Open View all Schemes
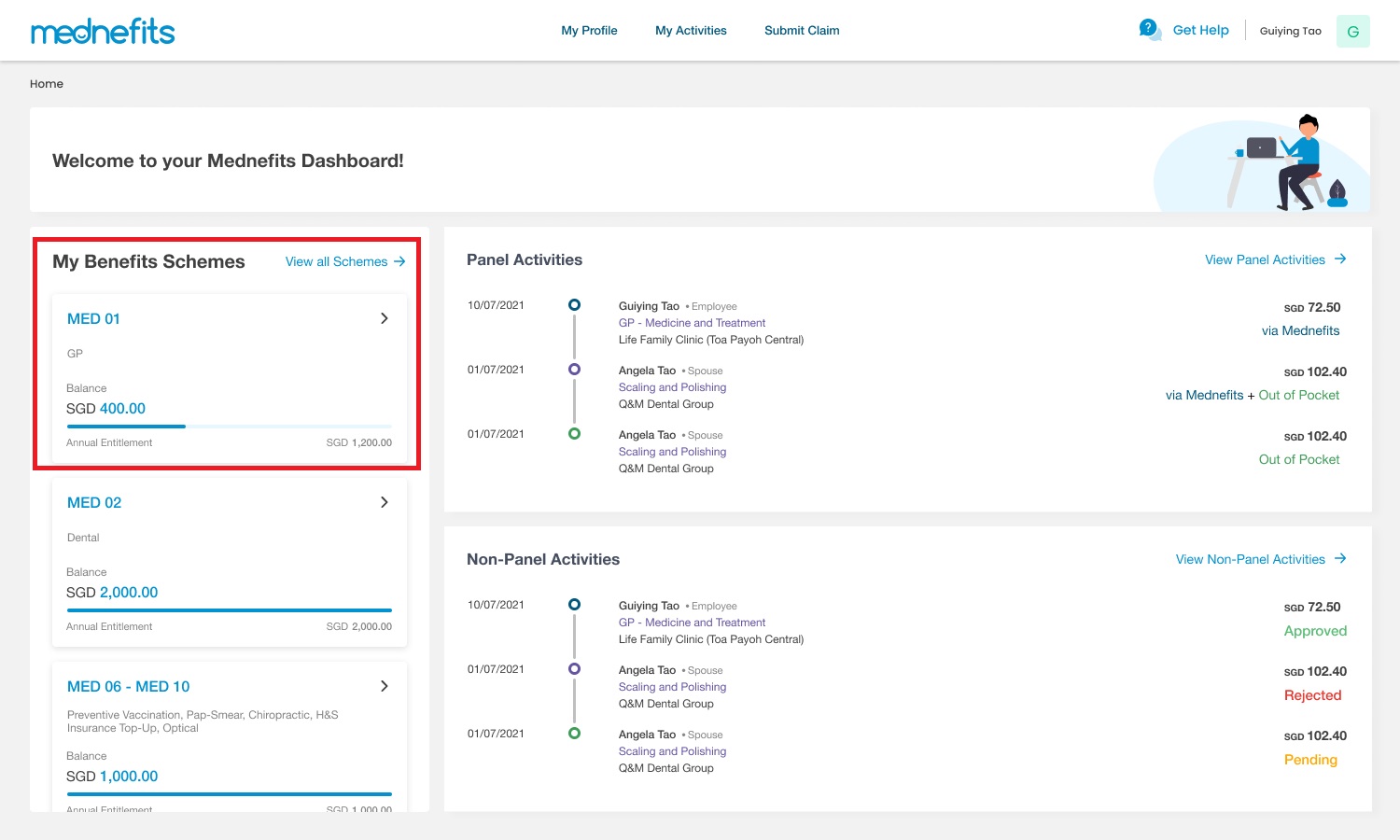This screenshot has height=840, width=1400. [x=335, y=261]
